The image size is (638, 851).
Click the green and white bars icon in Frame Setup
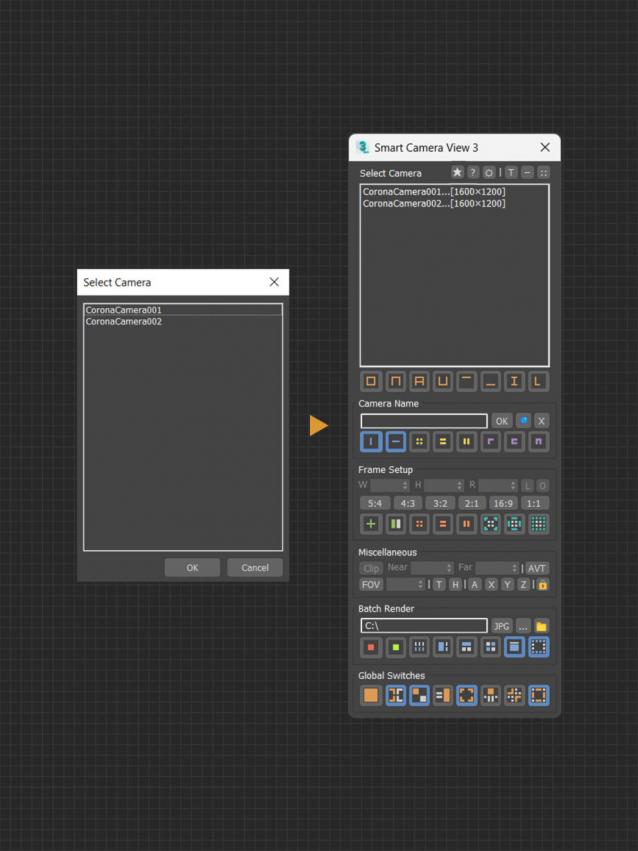click(x=395, y=524)
